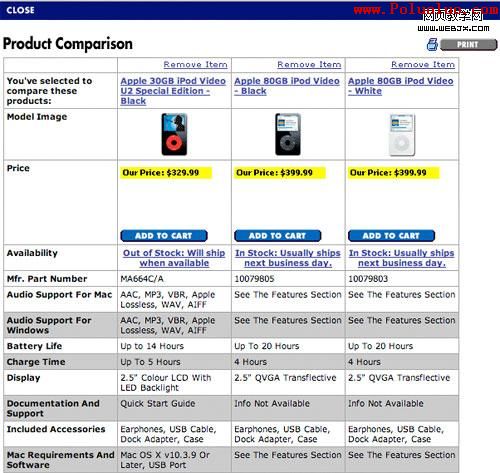Click the gray PRINT button
Viewport: 500px width, 473px height.
468,44
